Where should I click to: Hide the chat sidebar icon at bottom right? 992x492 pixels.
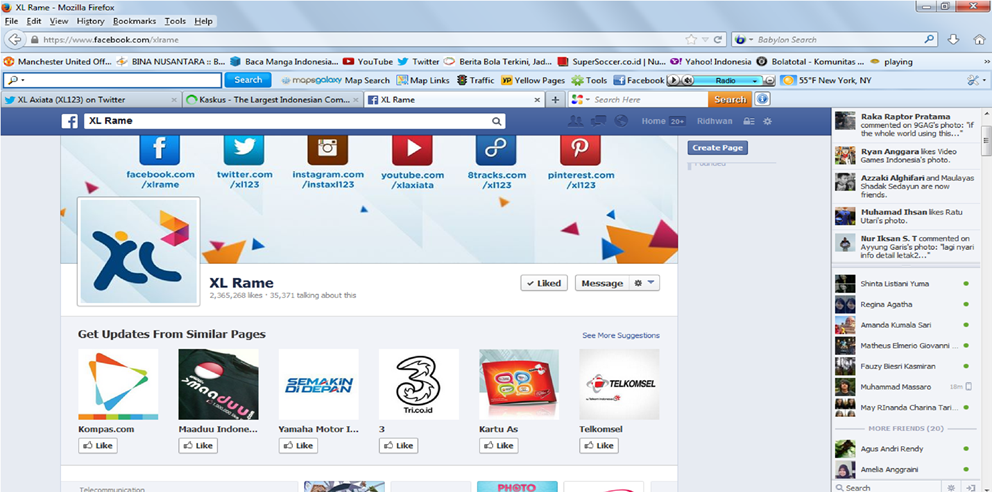tap(972, 487)
